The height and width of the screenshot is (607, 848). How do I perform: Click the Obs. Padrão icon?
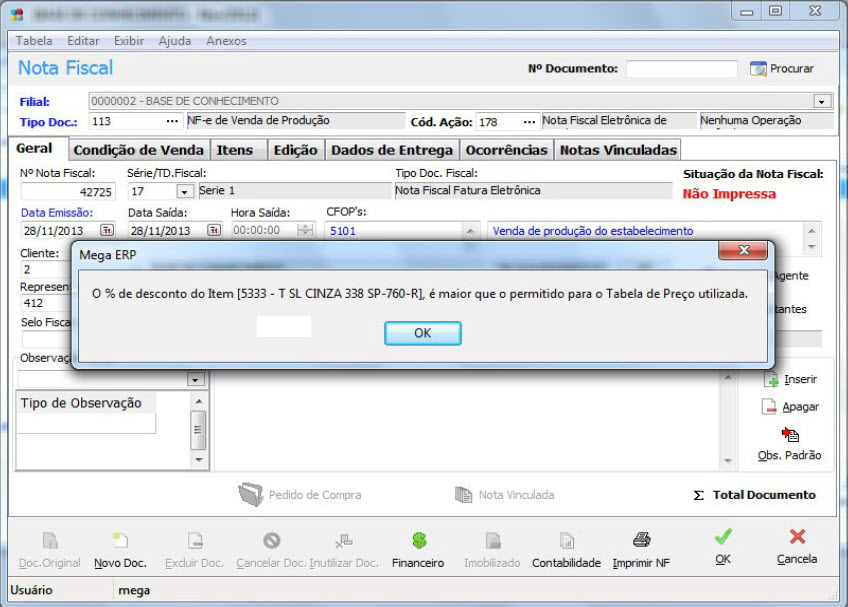pos(789,434)
